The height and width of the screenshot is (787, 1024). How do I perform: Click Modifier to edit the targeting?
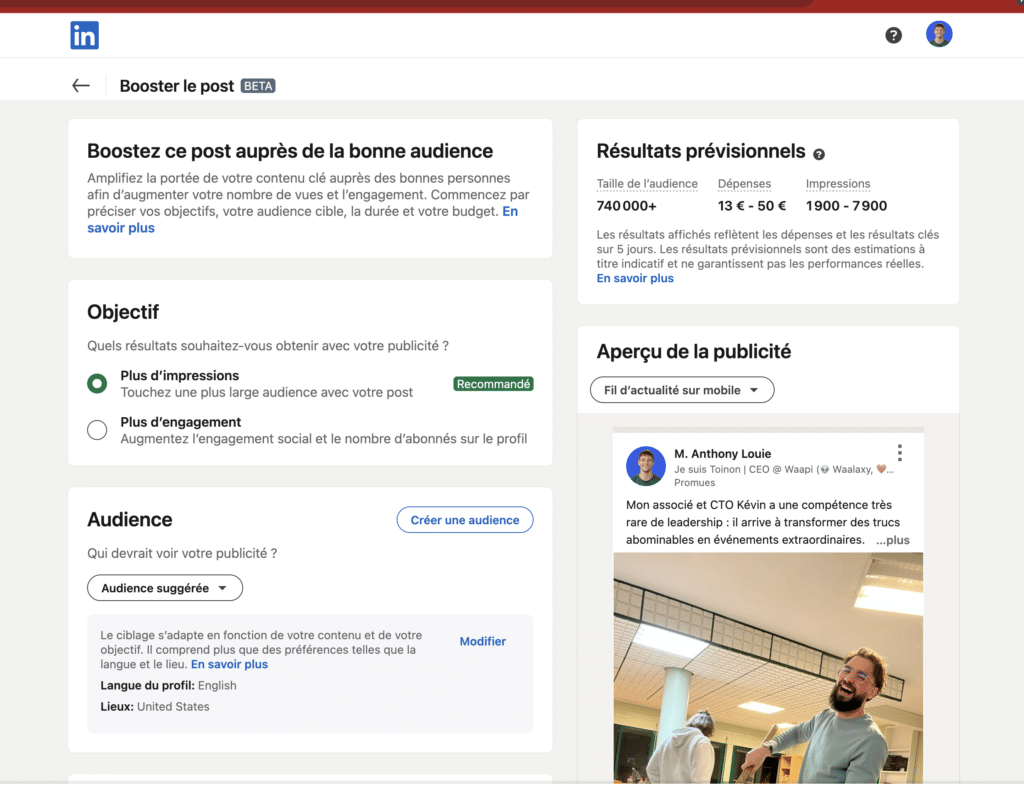pyautogui.click(x=483, y=641)
